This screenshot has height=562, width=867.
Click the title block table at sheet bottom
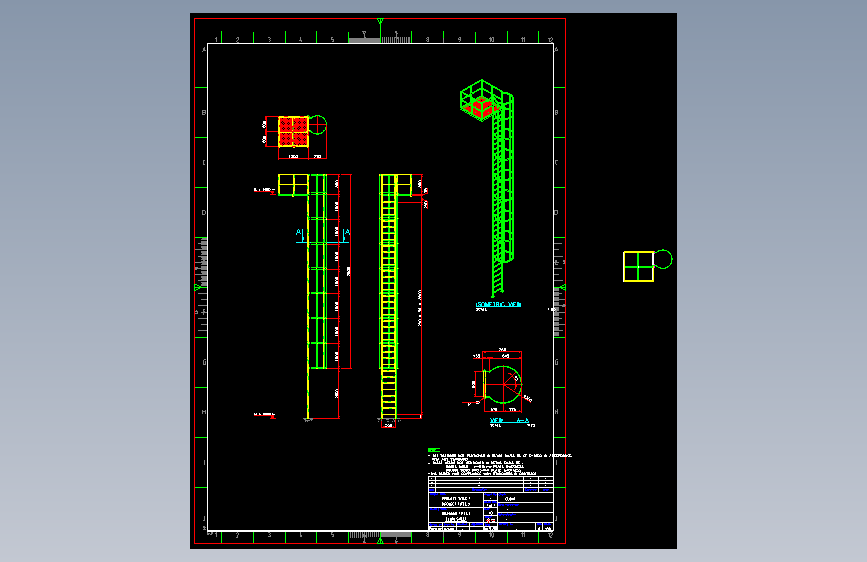tap(490, 503)
